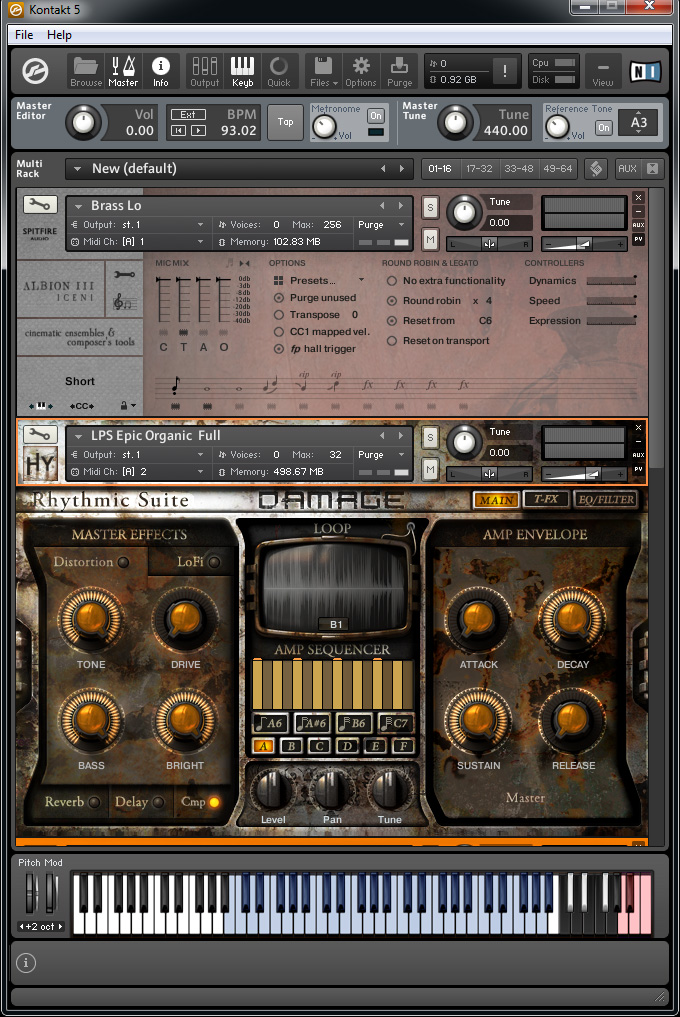The width and height of the screenshot is (680, 1017).
Task: Adjust the Dynamics controller slider
Action: [x=610, y=281]
